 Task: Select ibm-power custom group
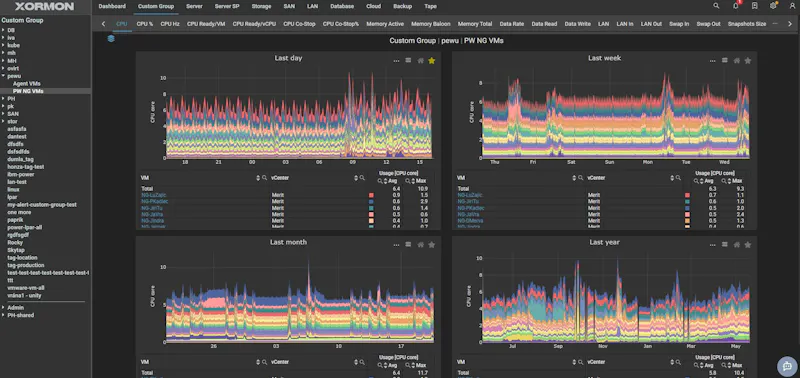pyautogui.click(x=21, y=174)
